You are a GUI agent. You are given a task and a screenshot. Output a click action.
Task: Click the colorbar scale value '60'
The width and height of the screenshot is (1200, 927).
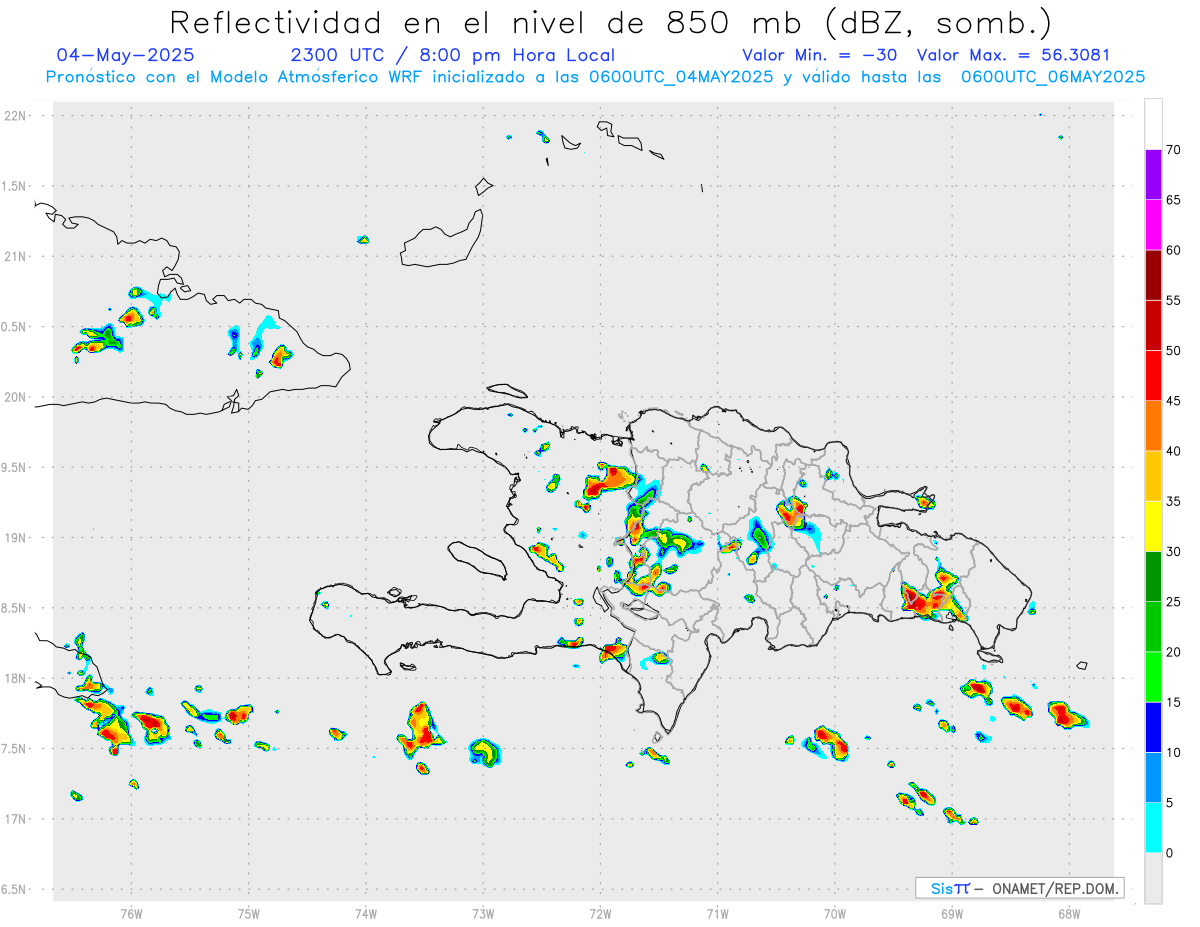coord(1173,250)
